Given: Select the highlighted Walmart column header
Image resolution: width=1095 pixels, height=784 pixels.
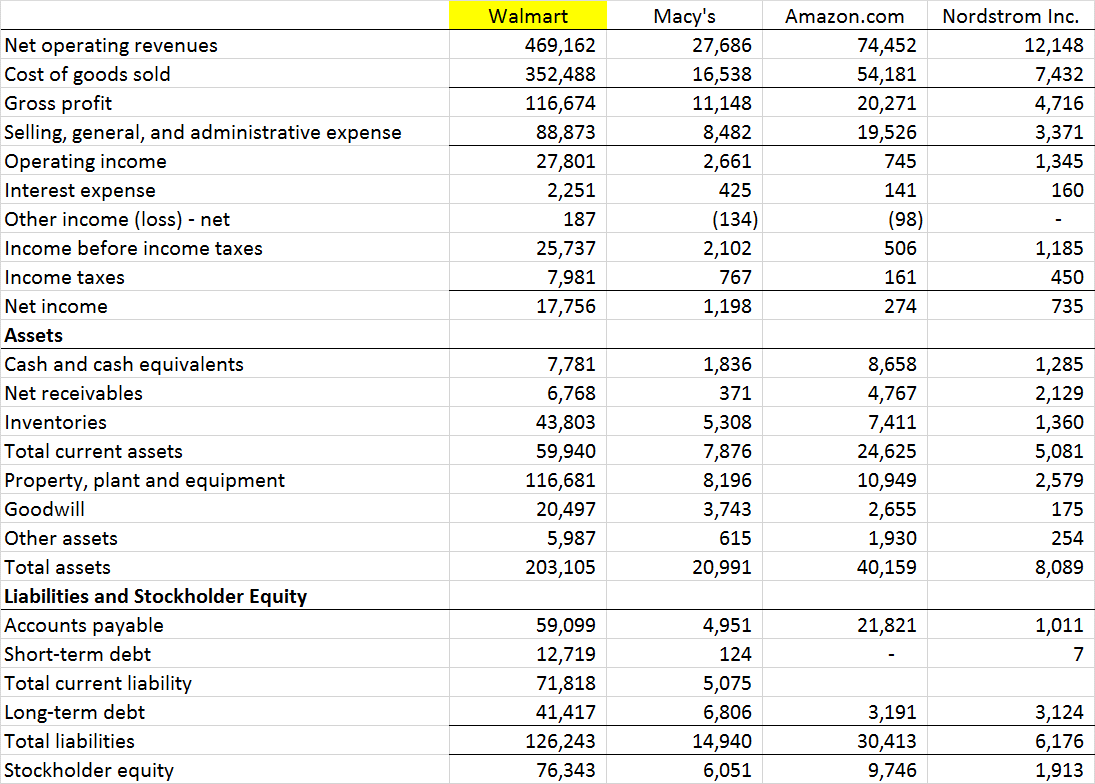Looking at the screenshot, I should coord(528,15).
